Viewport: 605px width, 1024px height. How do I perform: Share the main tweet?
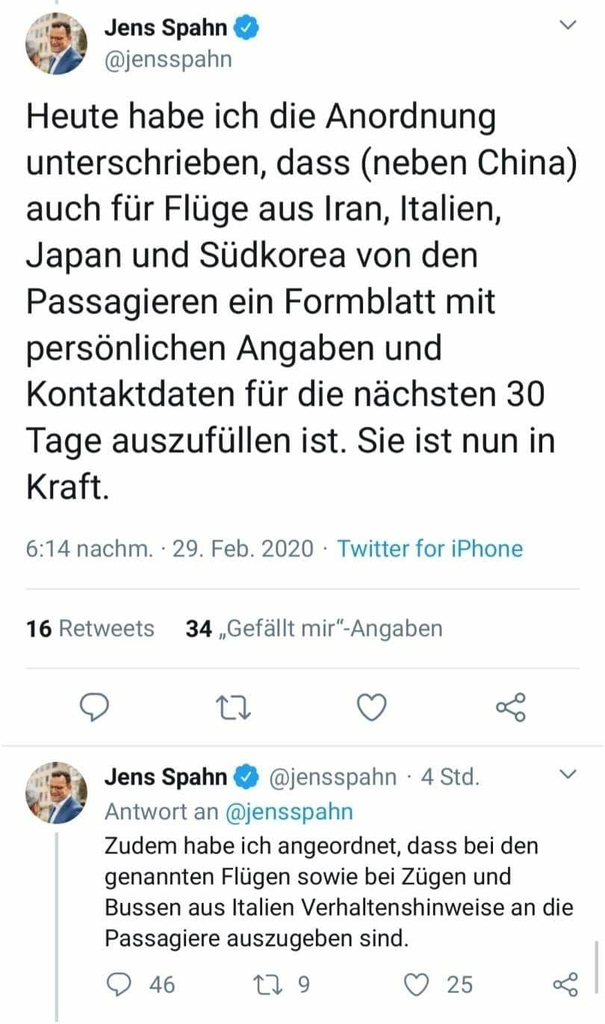510,708
